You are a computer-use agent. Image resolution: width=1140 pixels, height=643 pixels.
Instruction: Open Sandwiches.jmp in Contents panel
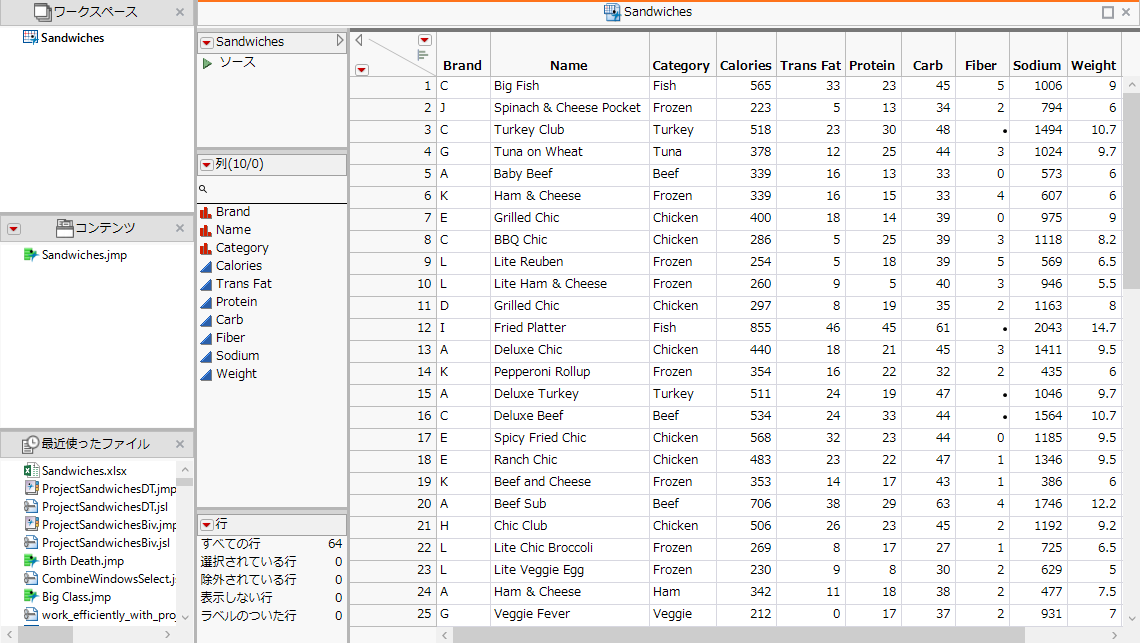[x=84, y=255]
